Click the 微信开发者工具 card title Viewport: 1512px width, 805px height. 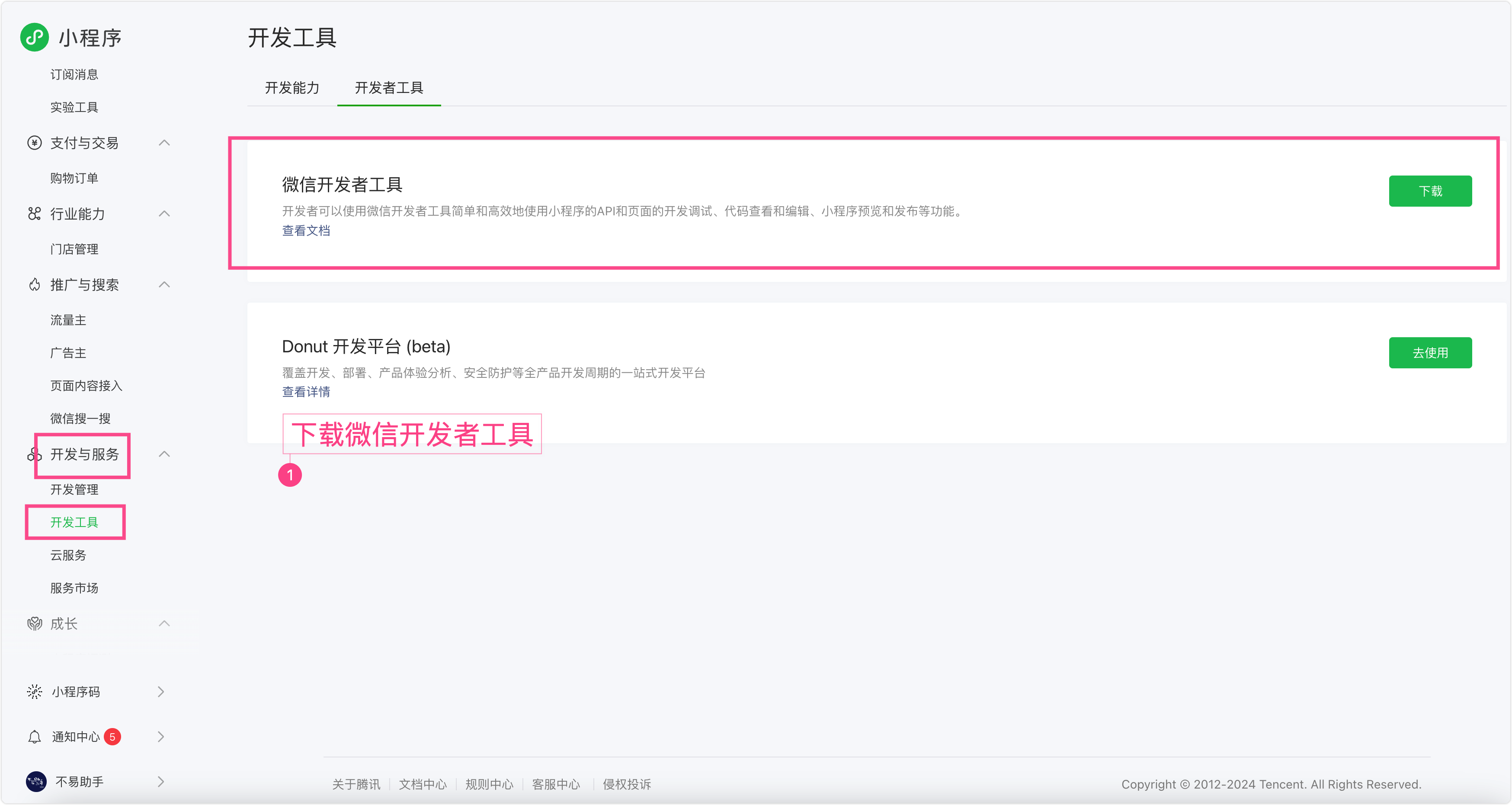(x=342, y=185)
